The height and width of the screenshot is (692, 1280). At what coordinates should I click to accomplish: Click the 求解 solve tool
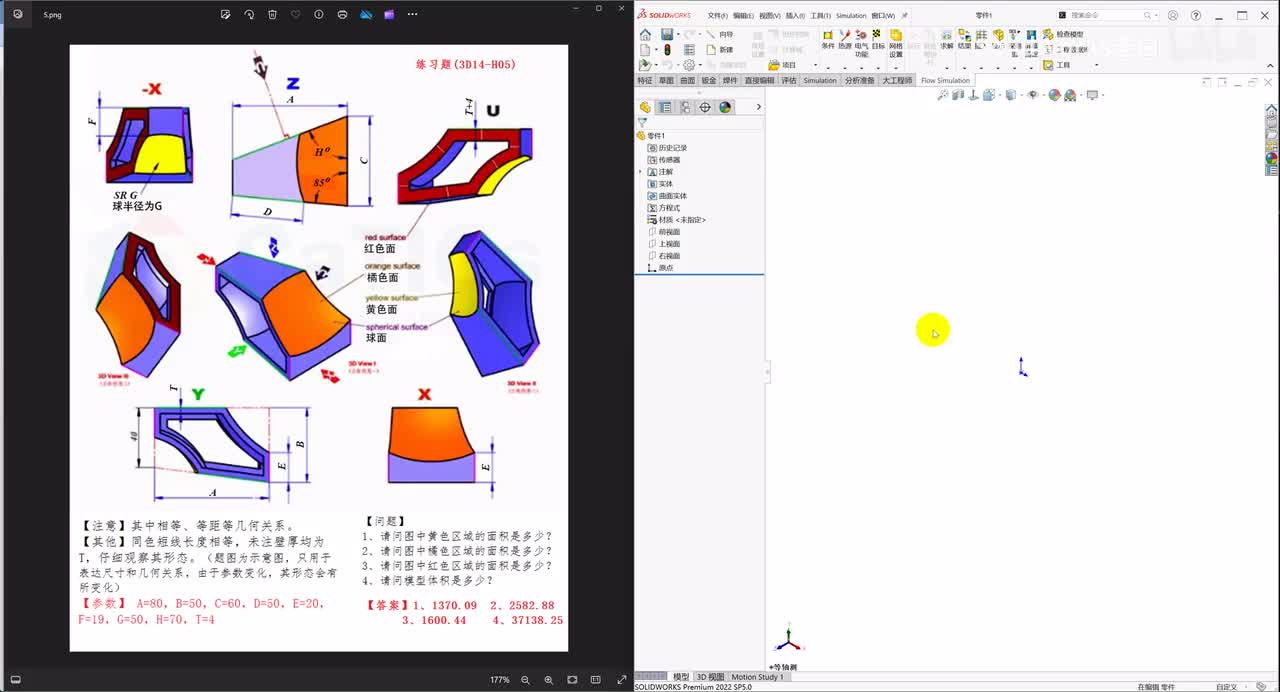tap(946, 40)
